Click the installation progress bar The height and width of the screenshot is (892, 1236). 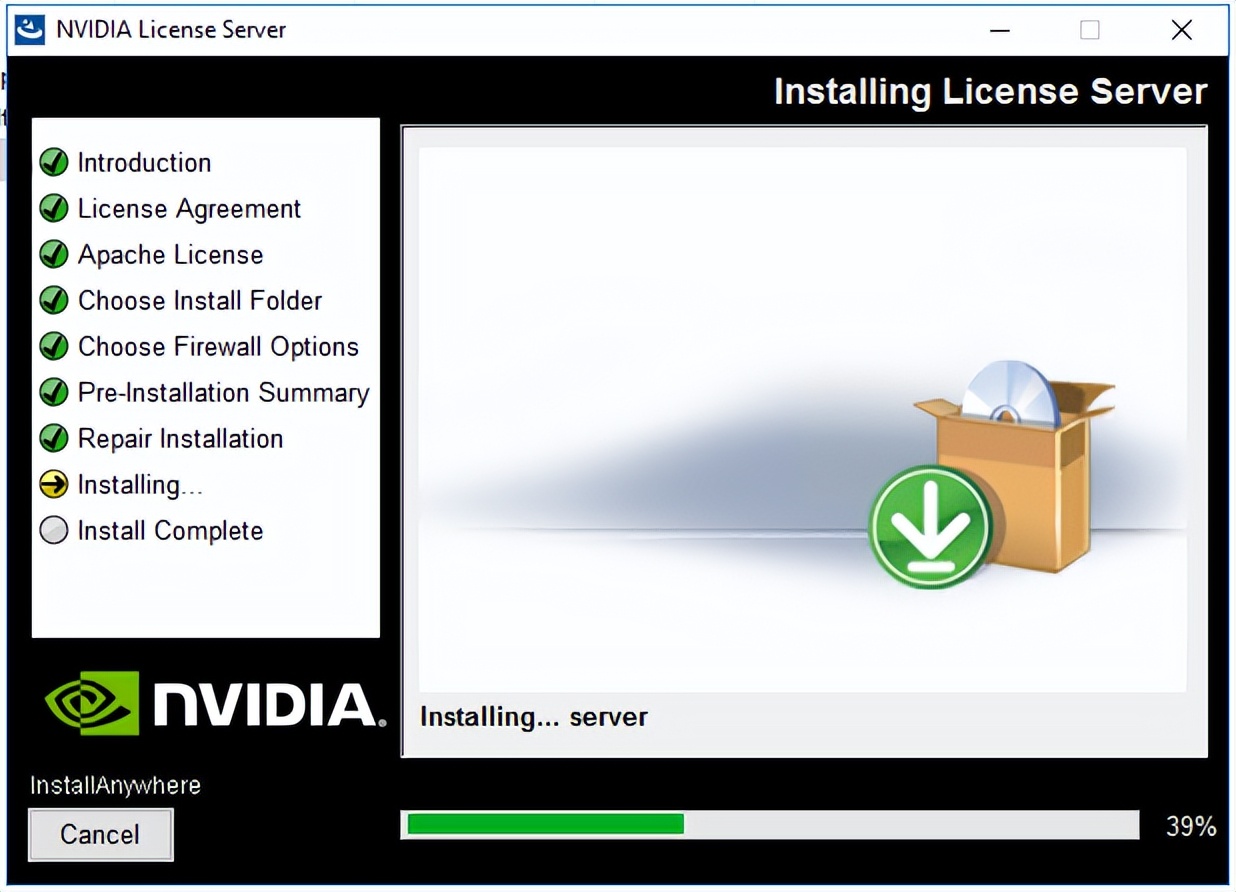click(x=770, y=824)
